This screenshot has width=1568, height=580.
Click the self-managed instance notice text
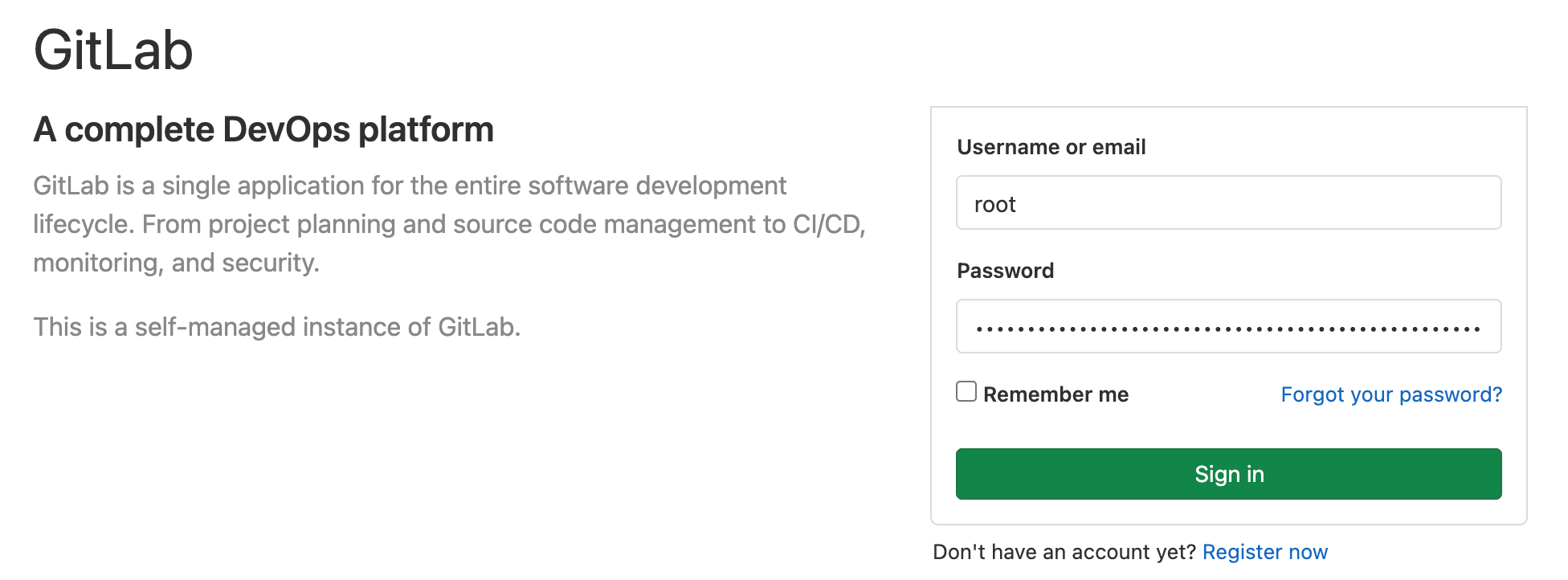click(x=277, y=327)
